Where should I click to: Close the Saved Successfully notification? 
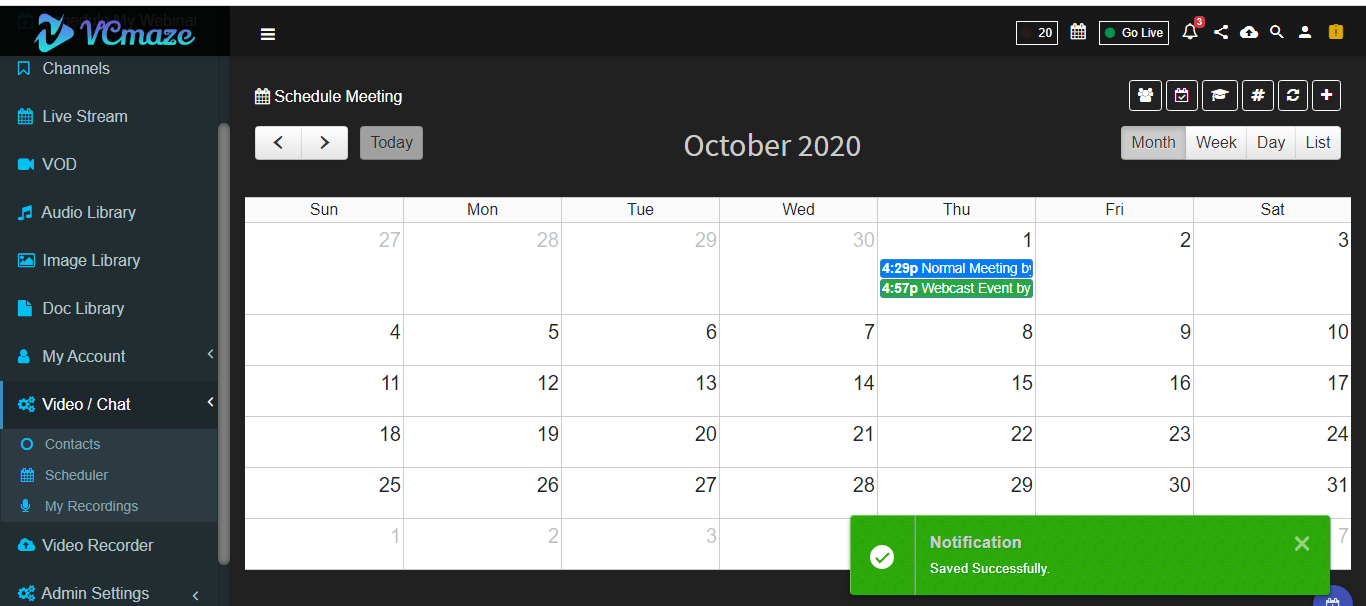coord(1301,543)
